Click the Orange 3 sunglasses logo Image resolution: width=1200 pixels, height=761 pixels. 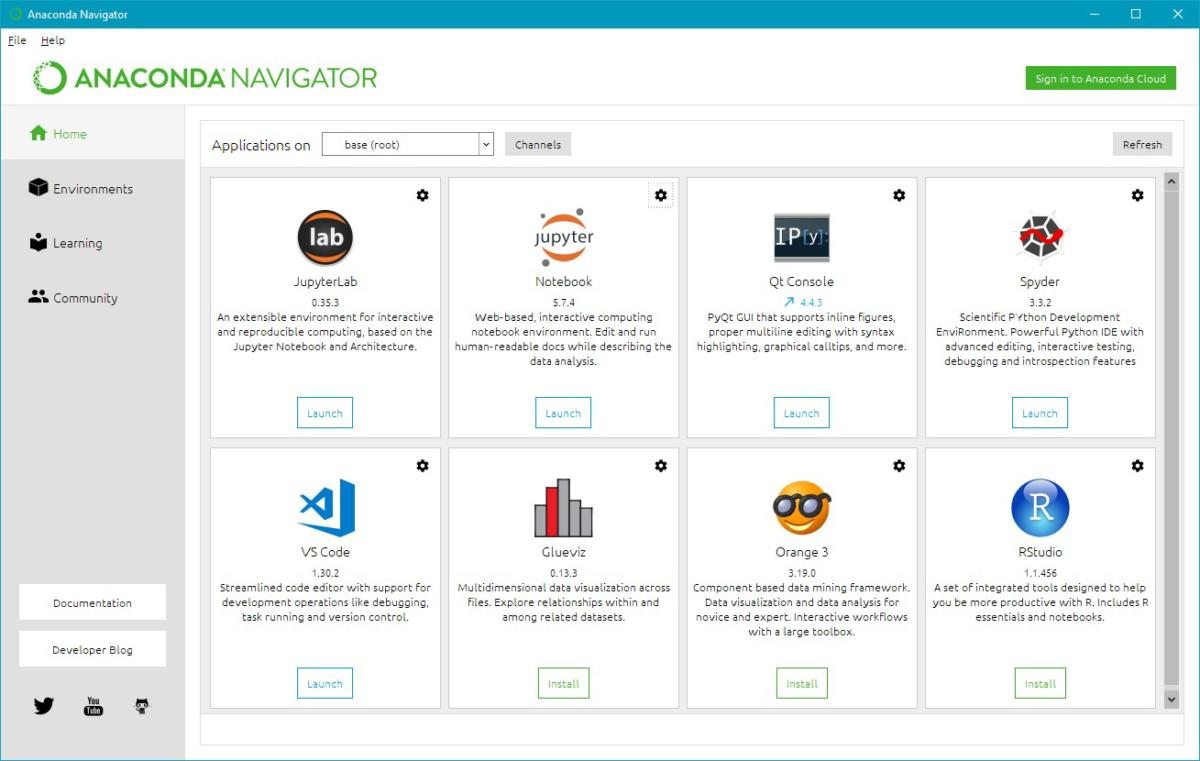click(x=802, y=508)
